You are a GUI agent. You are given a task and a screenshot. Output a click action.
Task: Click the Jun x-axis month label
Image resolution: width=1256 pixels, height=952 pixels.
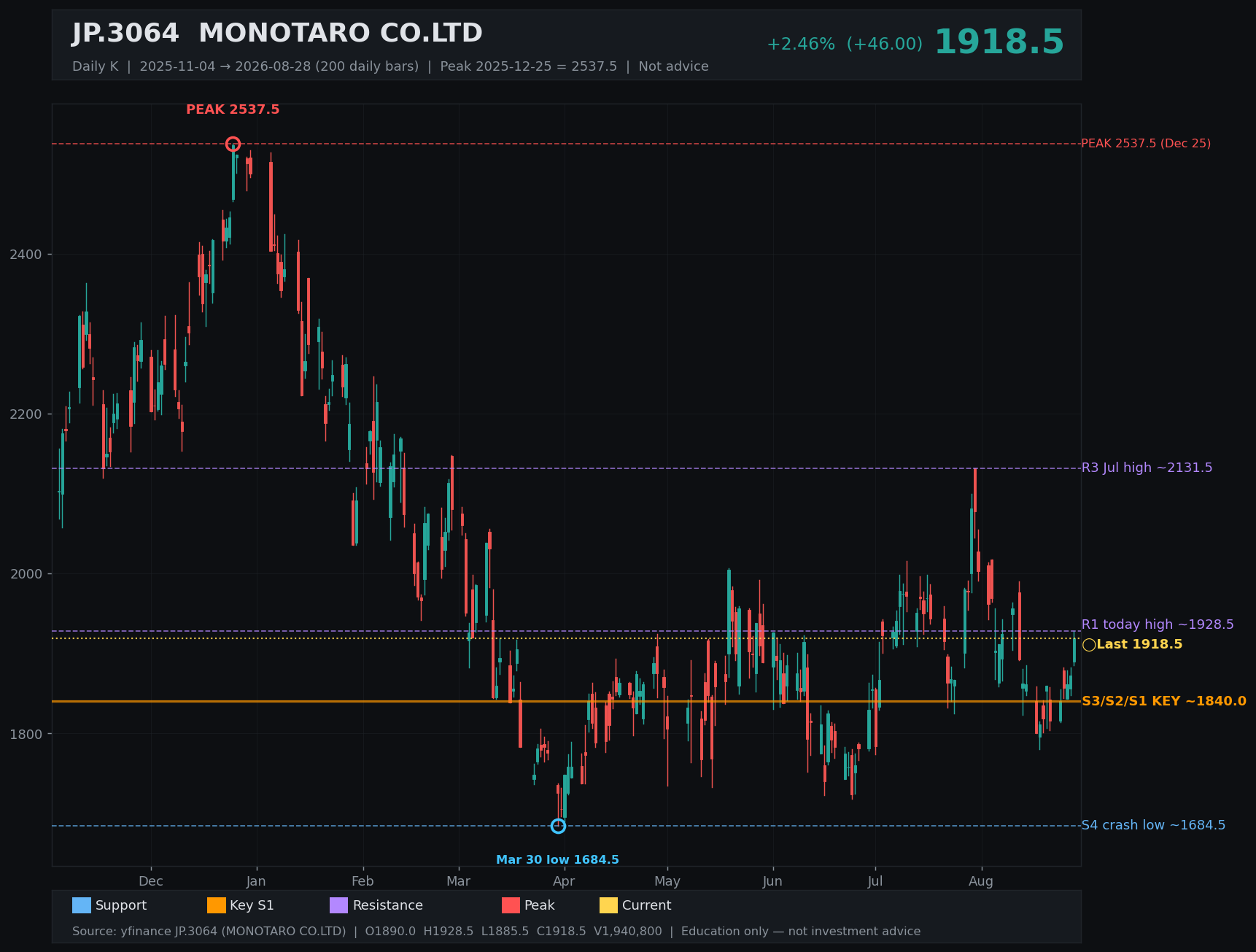click(772, 881)
